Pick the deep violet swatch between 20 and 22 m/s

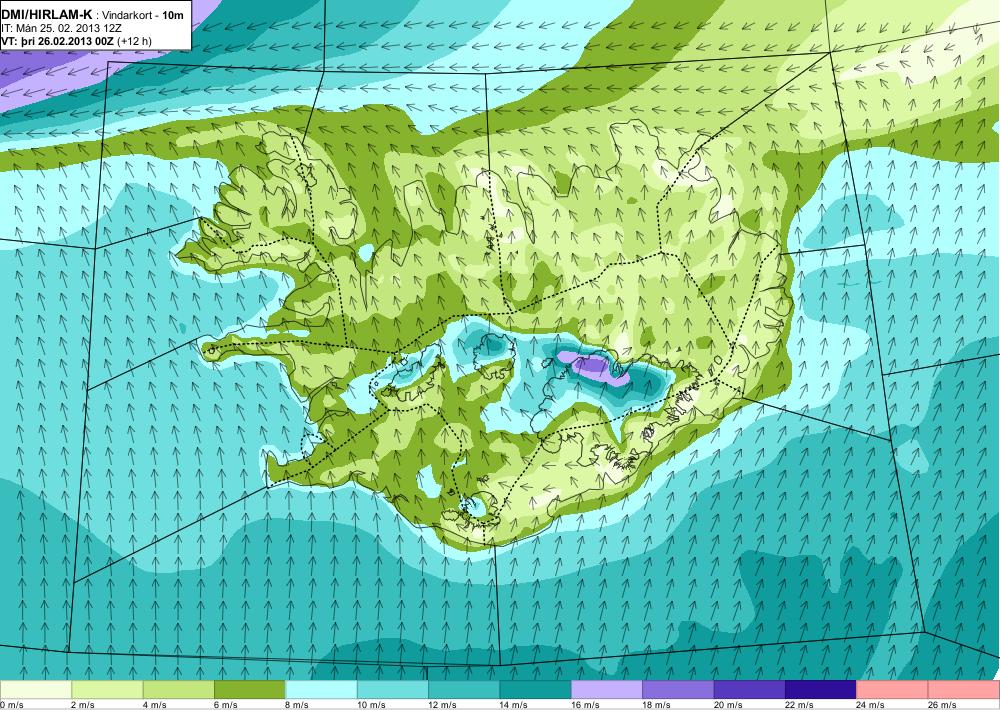pos(750,690)
